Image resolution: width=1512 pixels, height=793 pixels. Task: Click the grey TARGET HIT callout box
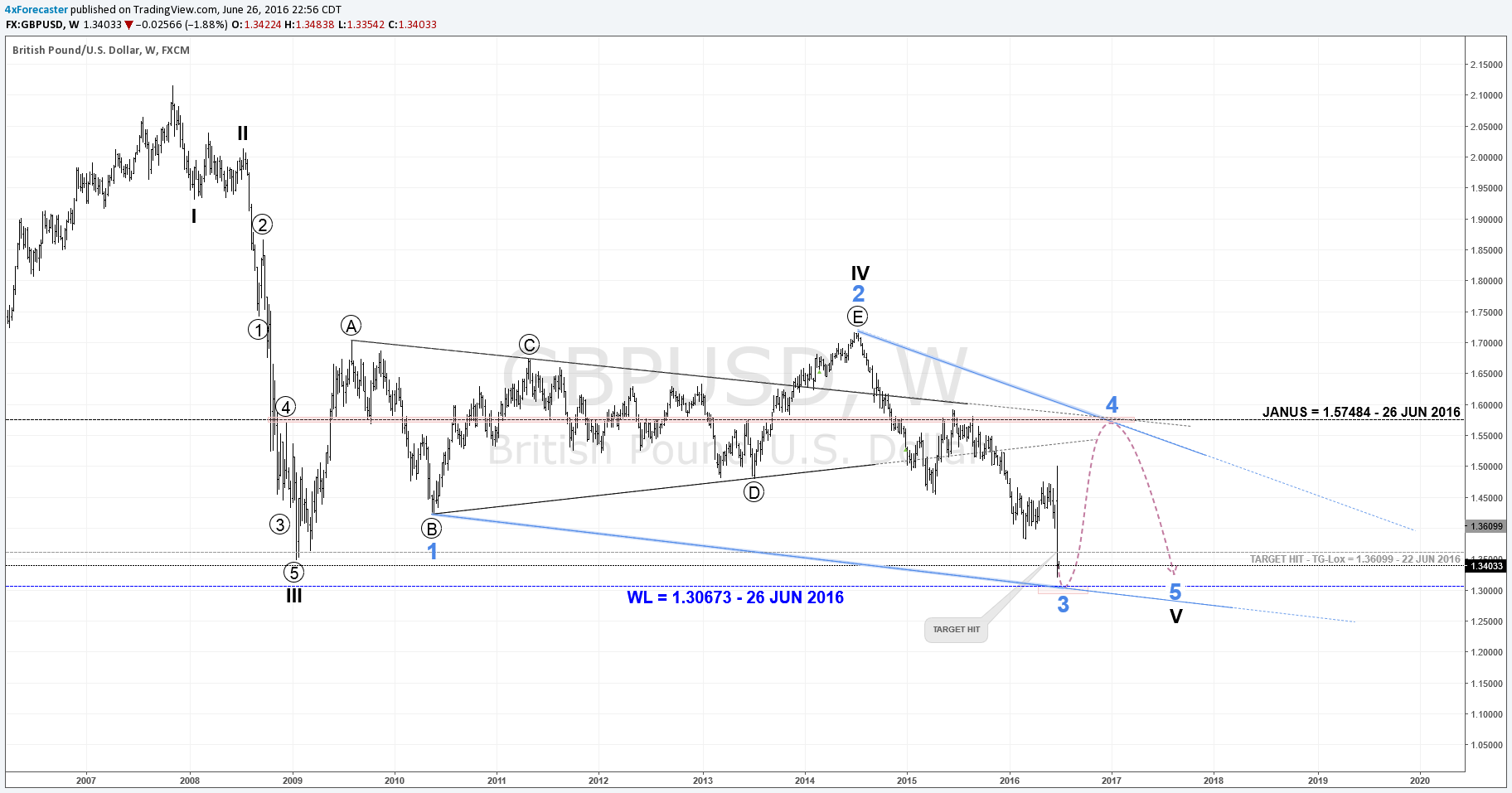click(956, 630)
